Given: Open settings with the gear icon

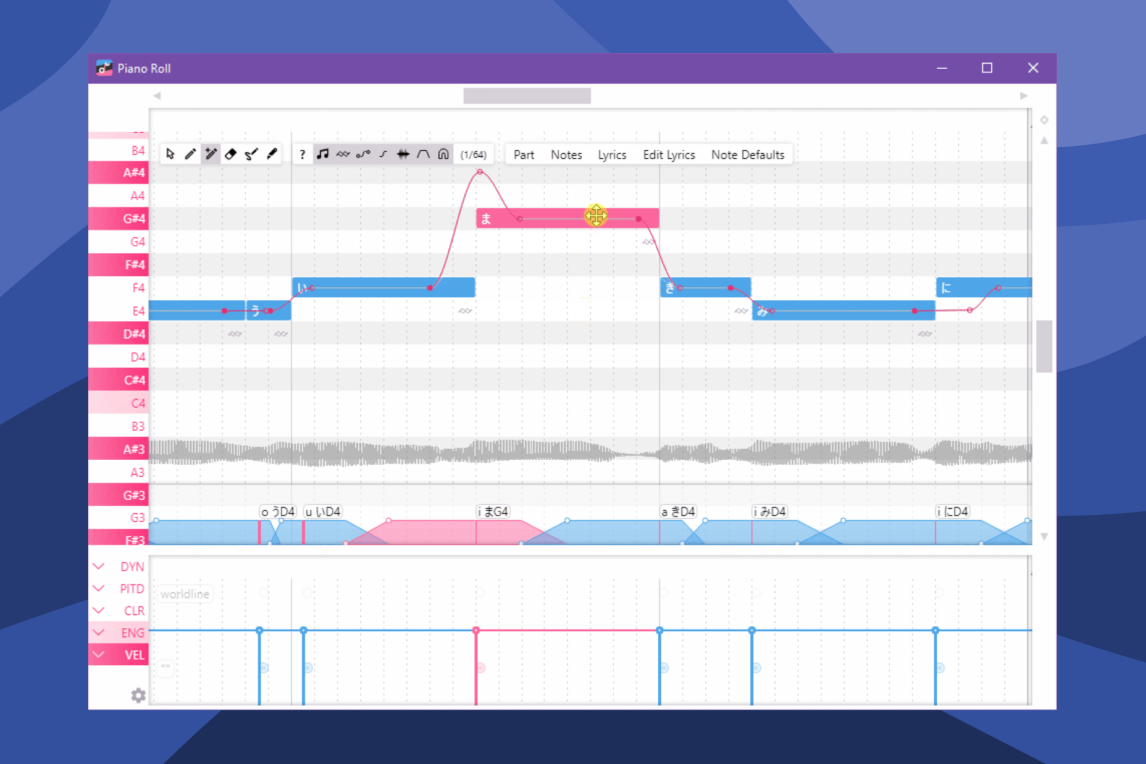Looking at the screenshot, I should click(x=138, y=694).
